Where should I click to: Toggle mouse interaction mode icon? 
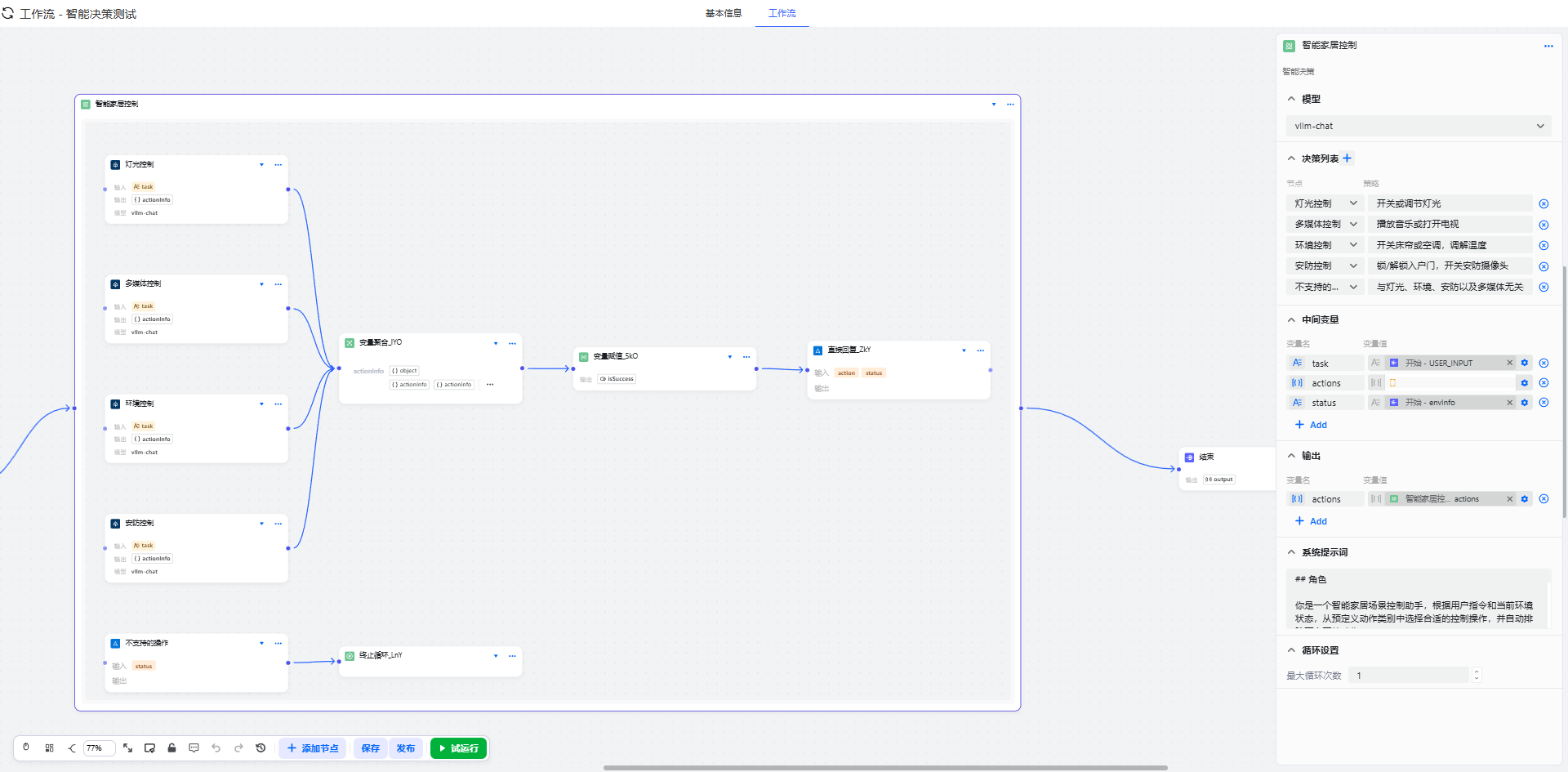tap(26, 747)
